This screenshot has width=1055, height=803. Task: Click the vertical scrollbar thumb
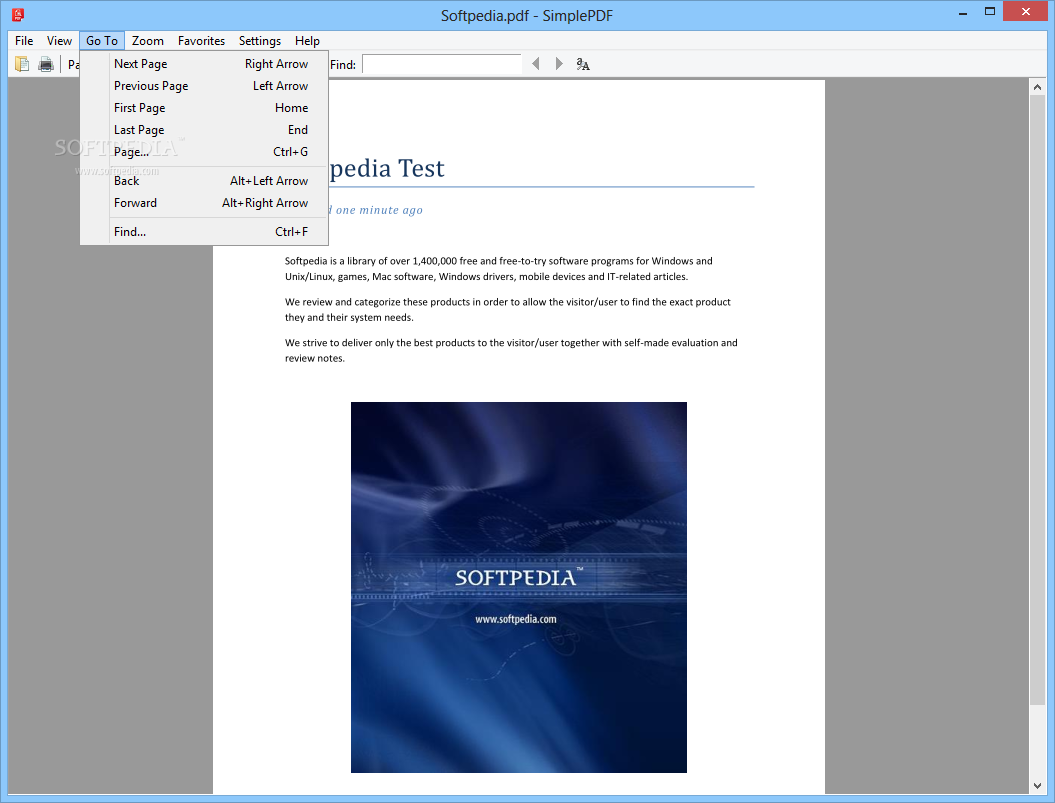(x=1037, y=400)
